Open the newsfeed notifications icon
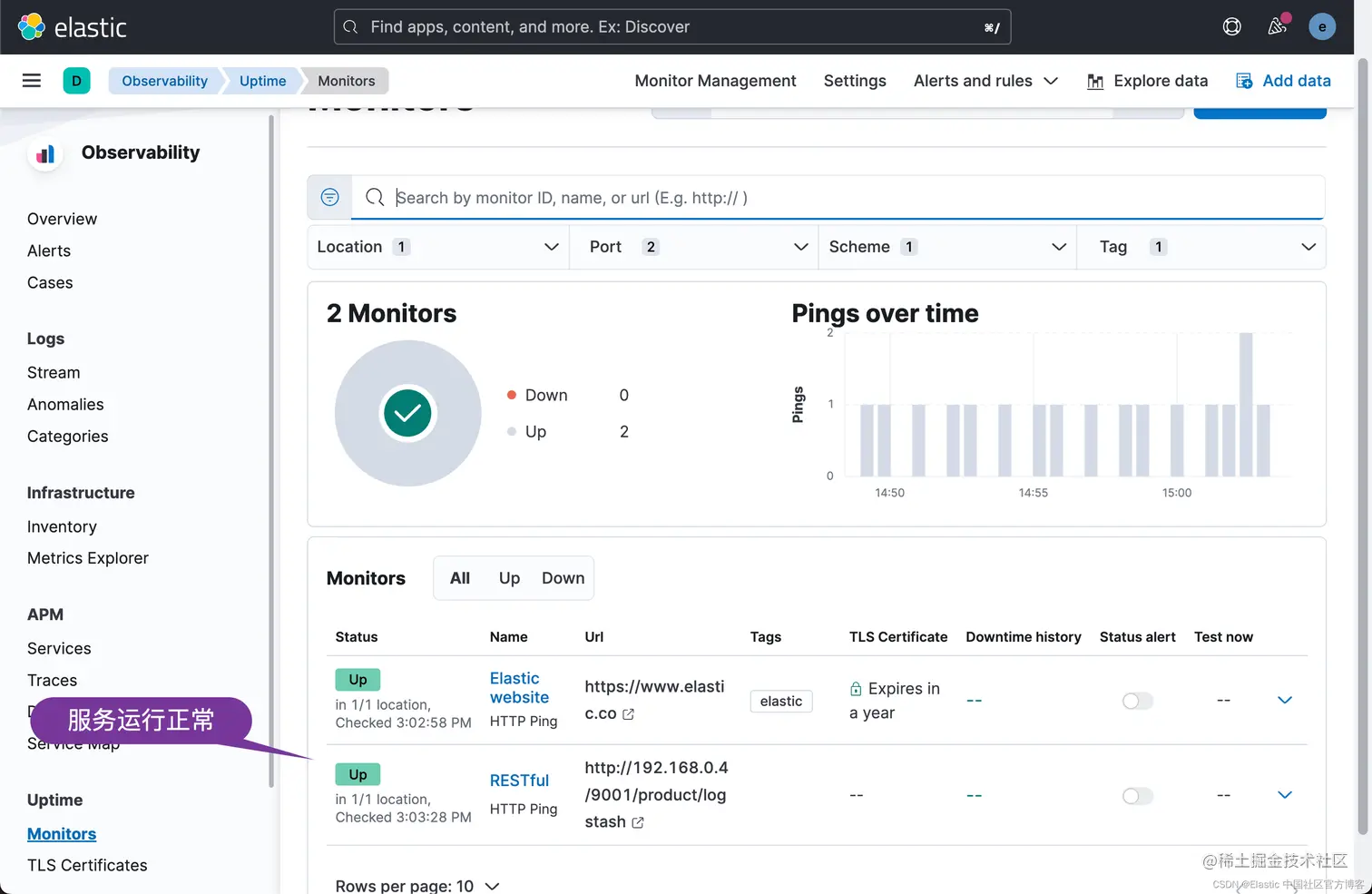The image size is (1372, 894). (1277, 26)
